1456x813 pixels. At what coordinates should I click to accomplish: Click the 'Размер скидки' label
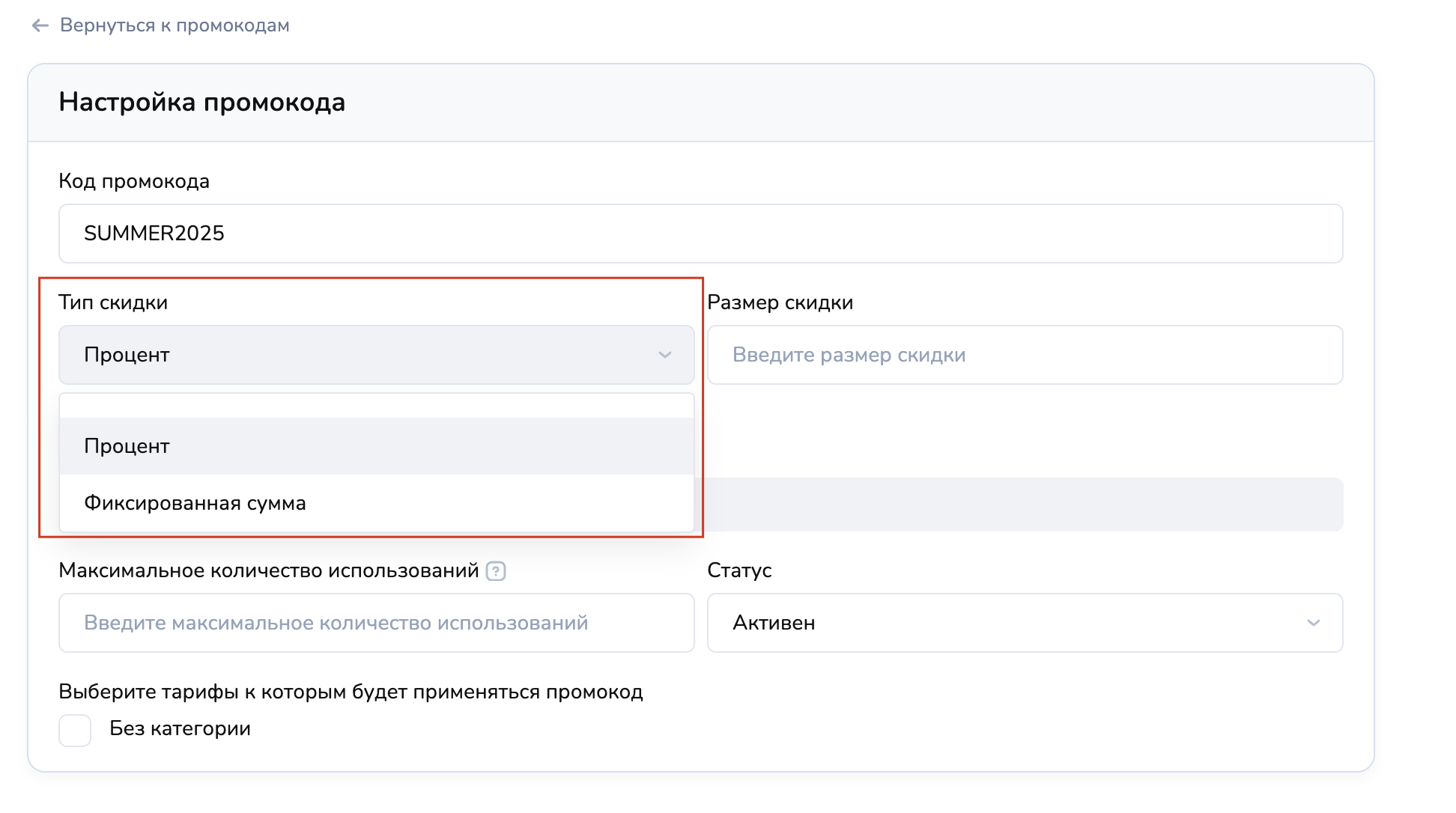(780, 302)
